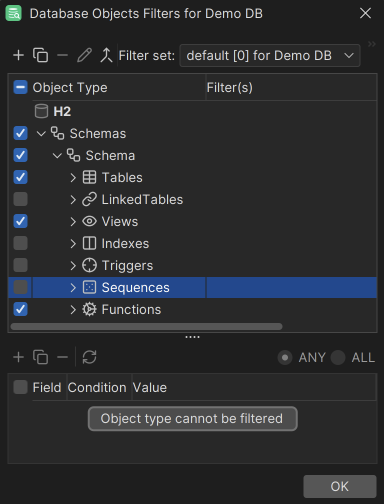Image resolution: width=384 pixels, height=504 pixels.
Task: Uncheck the Views checkbox
Action: [20, 221]
